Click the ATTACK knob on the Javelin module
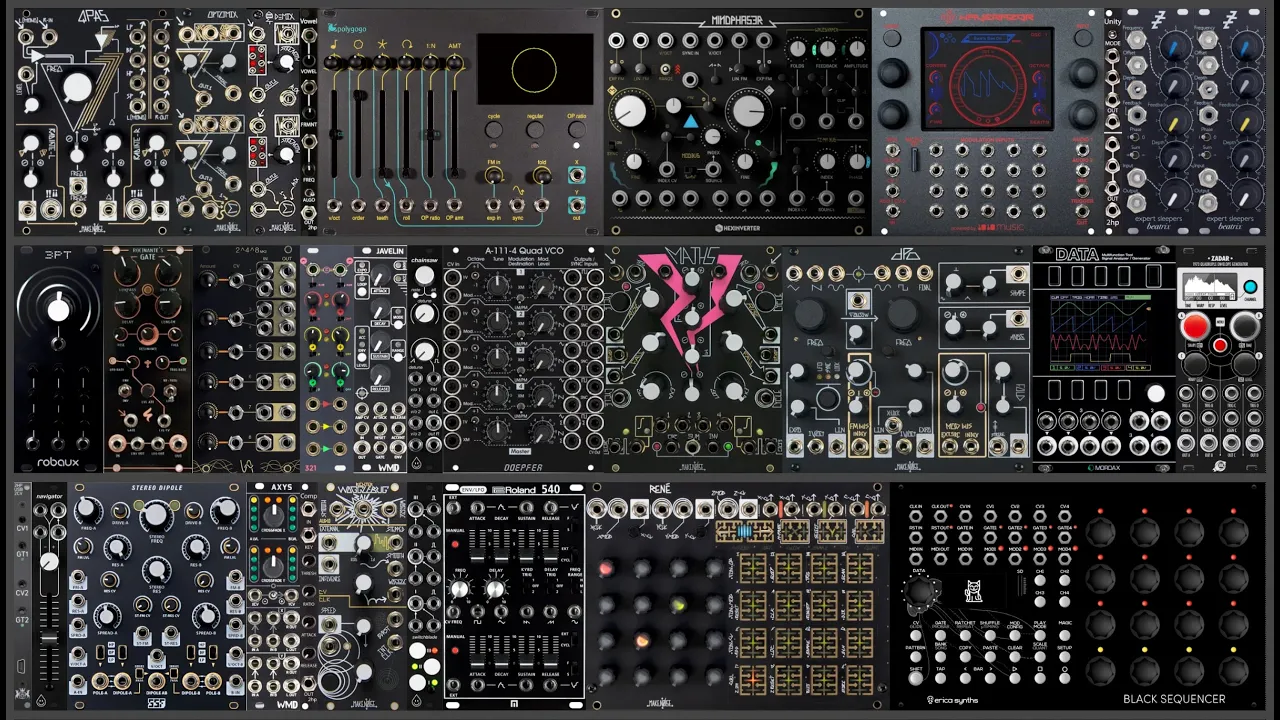 tap(380, 275)
